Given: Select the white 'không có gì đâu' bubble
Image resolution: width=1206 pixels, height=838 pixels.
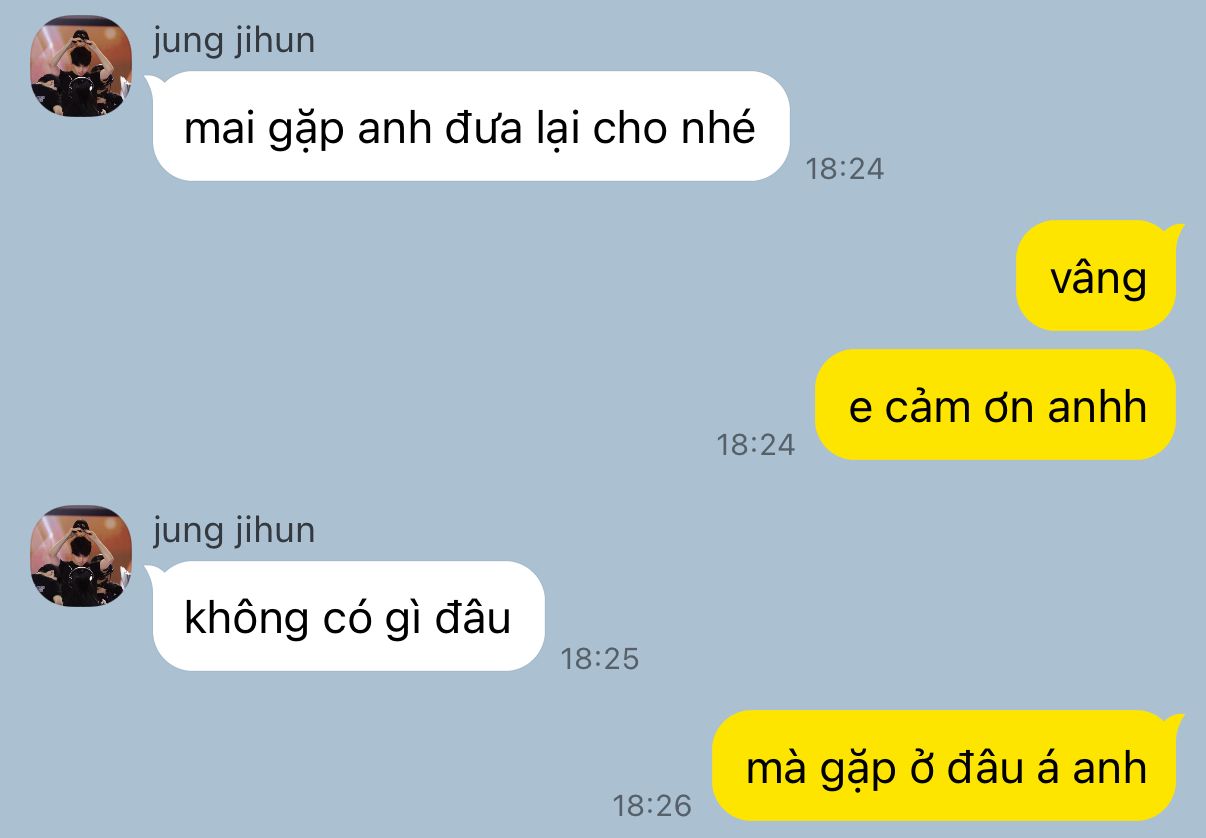Looking at the screenshot, I should (x=348, y=616).
